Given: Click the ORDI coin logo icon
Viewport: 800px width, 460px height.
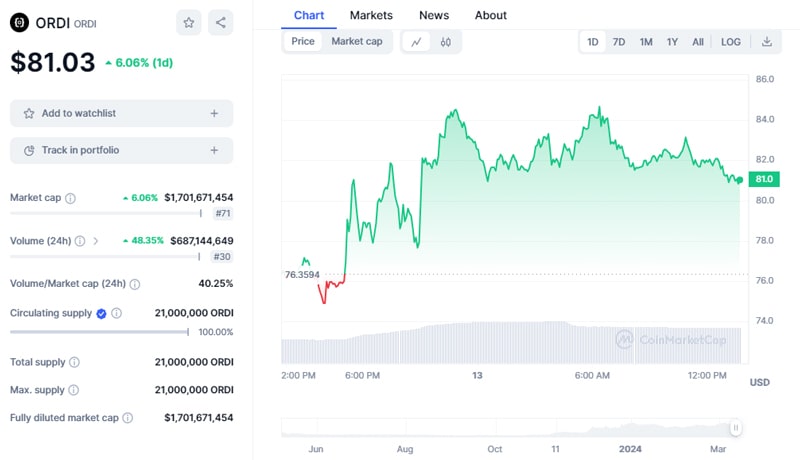Looking at the screenshot, I should pos(19,22).
